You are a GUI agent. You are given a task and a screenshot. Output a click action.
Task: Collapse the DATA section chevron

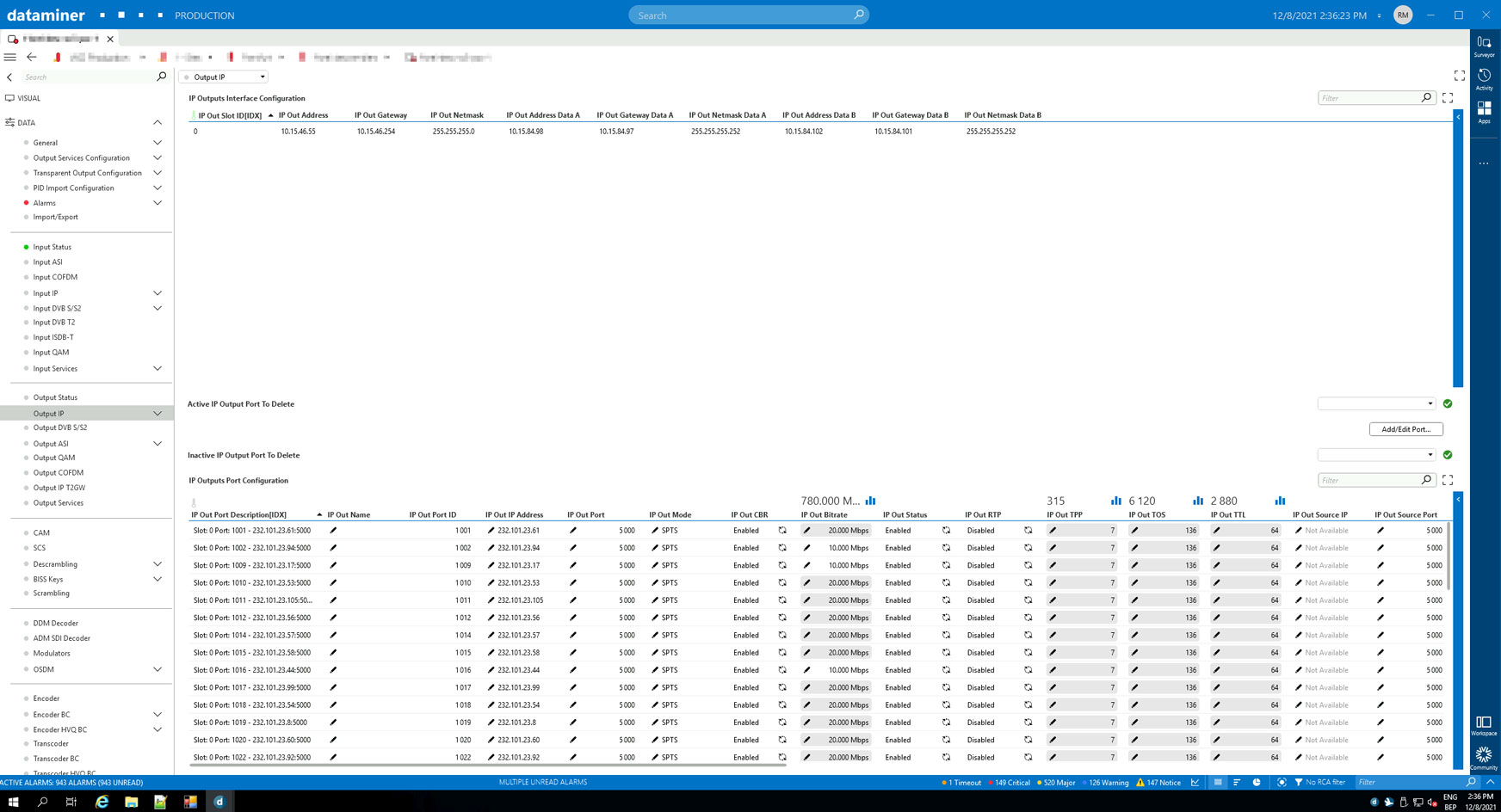click(158, 123)
